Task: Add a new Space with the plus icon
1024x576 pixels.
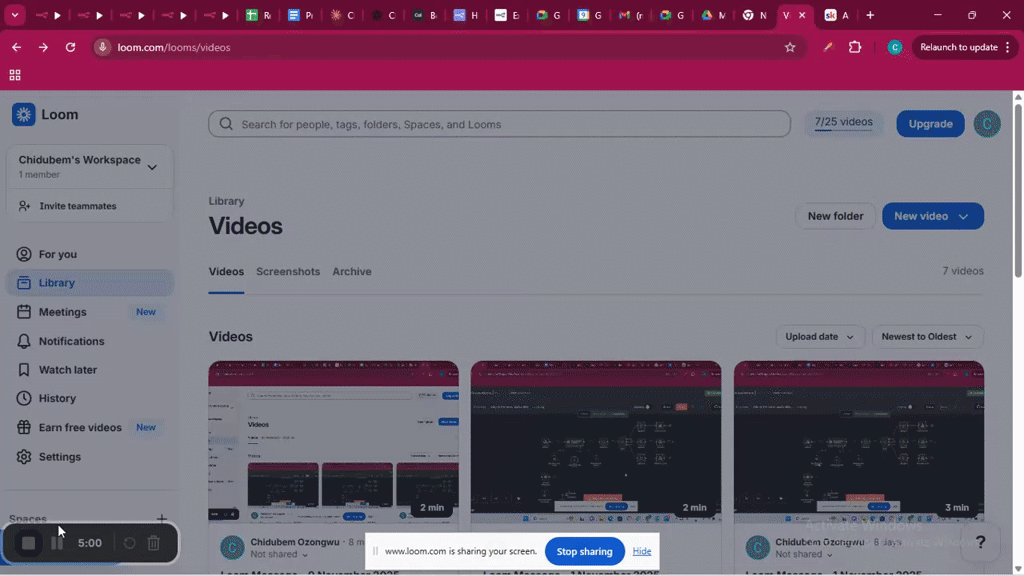Action: pyautogui.click(x=161, y=519)
